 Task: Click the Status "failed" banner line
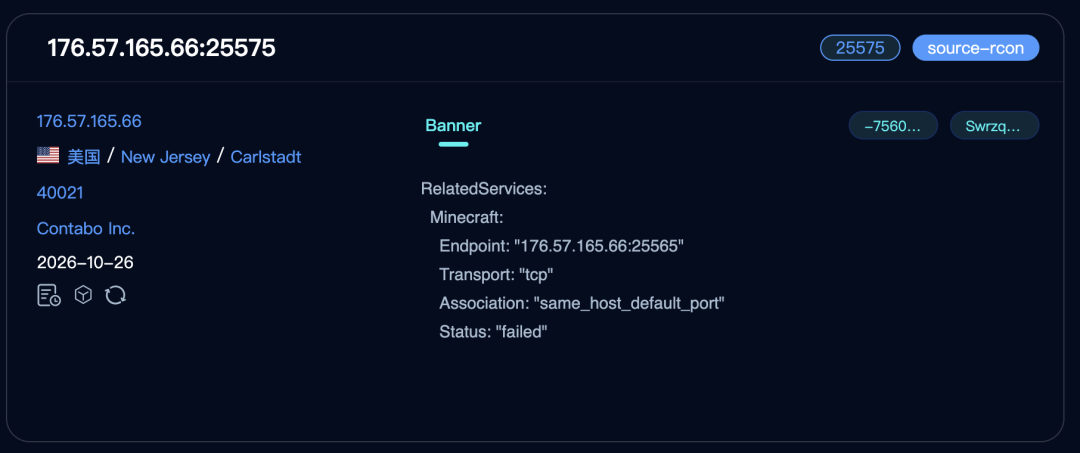tap(493, 332)
